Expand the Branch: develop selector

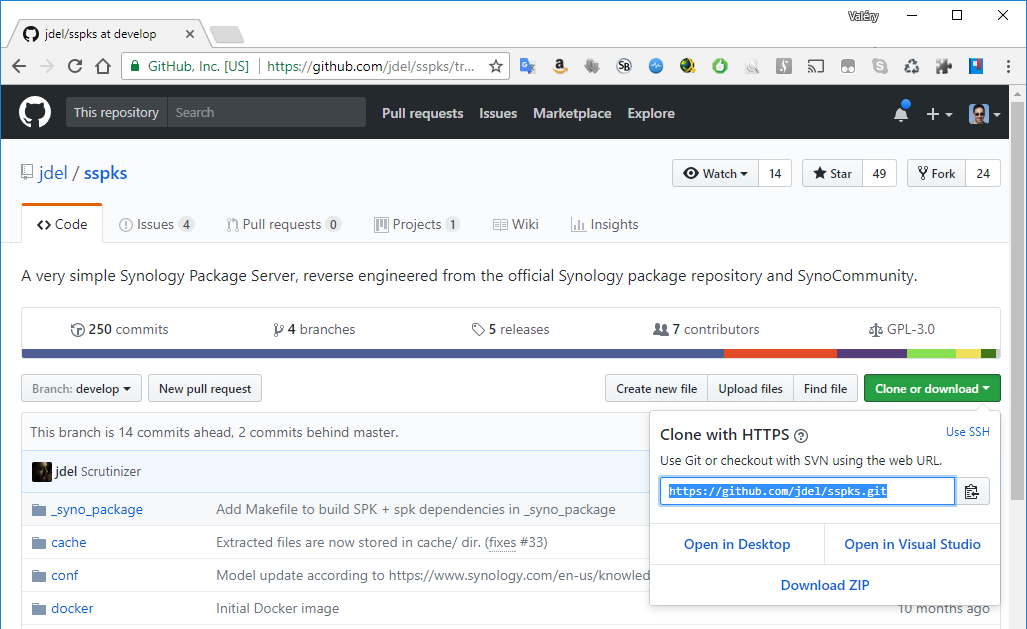click(x=81, y=389)
